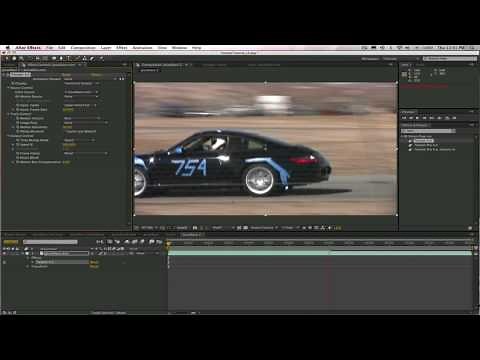Open the Graph Editor in the timeline
The width and height of the screenshot is (480, 360).
pyautogui.click(x=159, y=242)
